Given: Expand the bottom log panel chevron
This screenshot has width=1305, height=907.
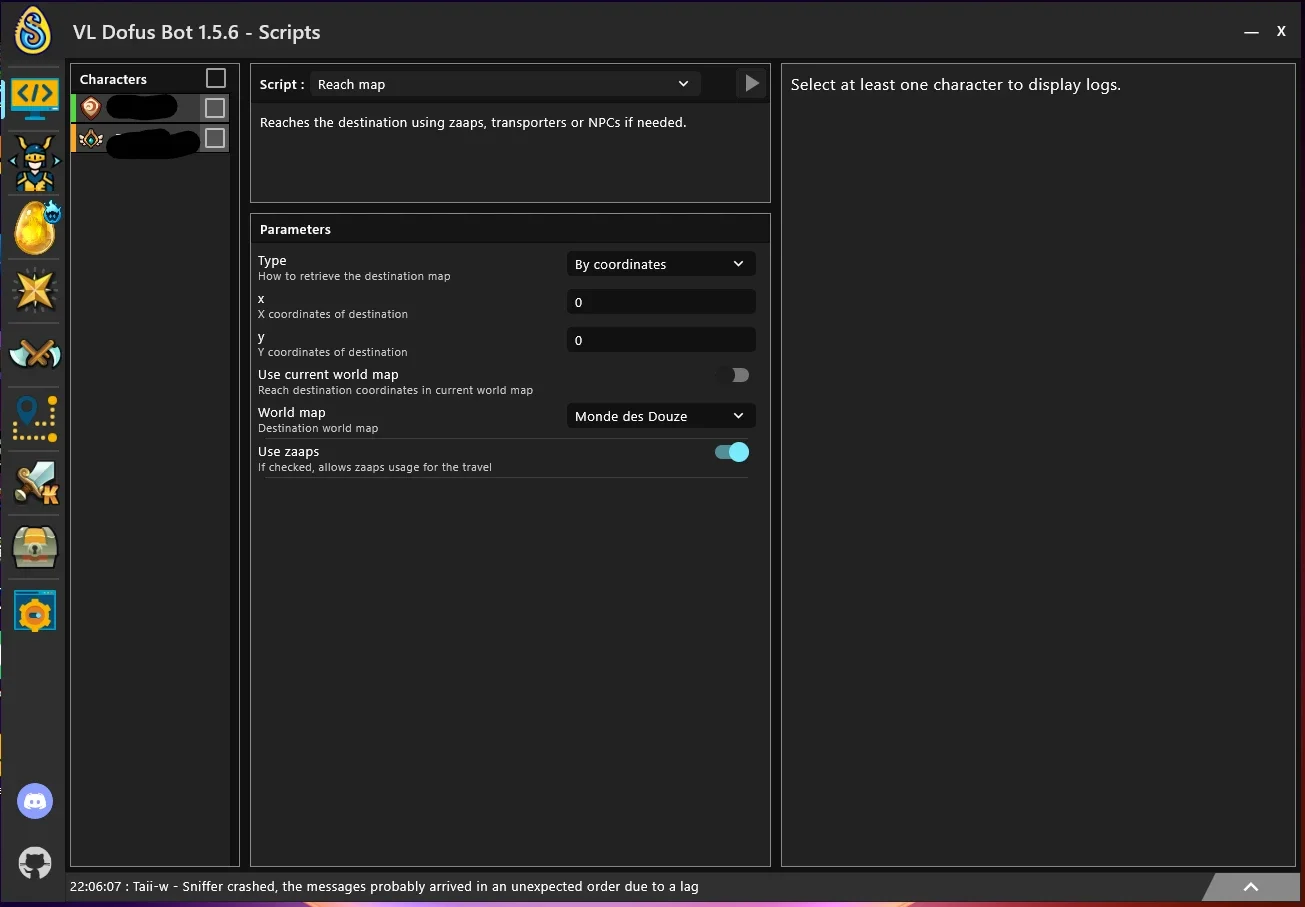Looking at the screenshot, I should pyautogui.click(x=1250, y=887).
